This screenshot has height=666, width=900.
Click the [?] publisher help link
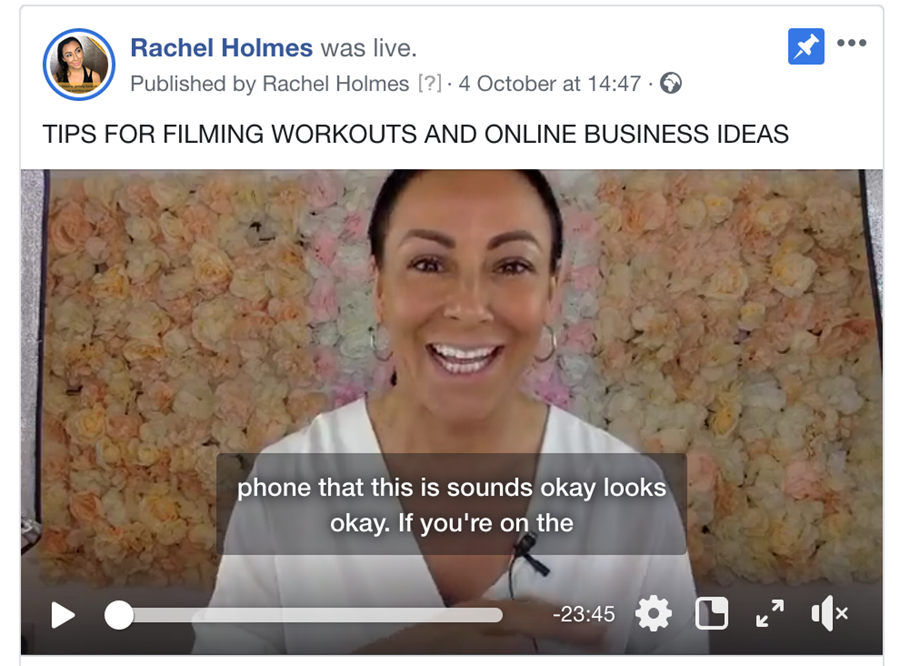[x=430, y=84]
